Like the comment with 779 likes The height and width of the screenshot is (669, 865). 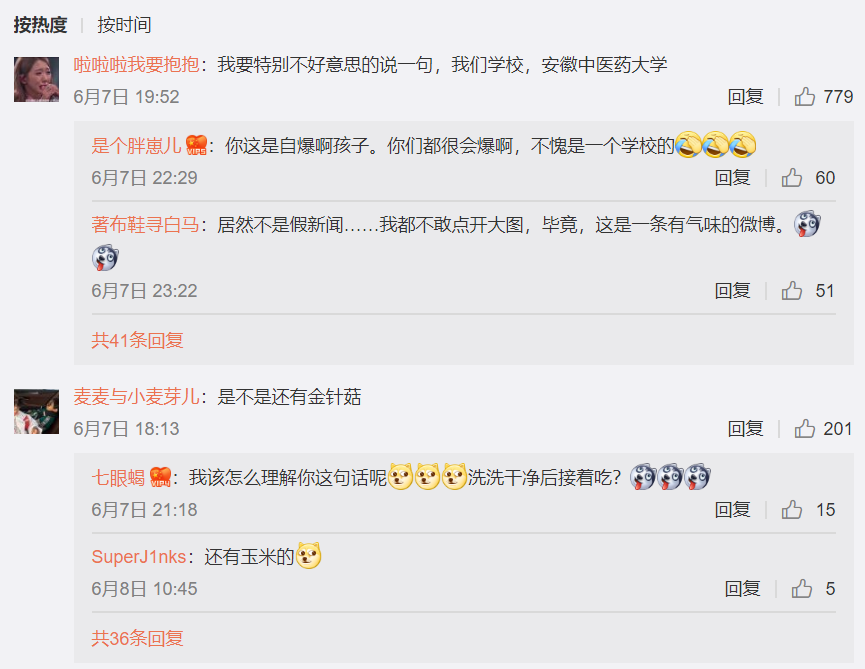pyautogui.click(x=805, y=97)
